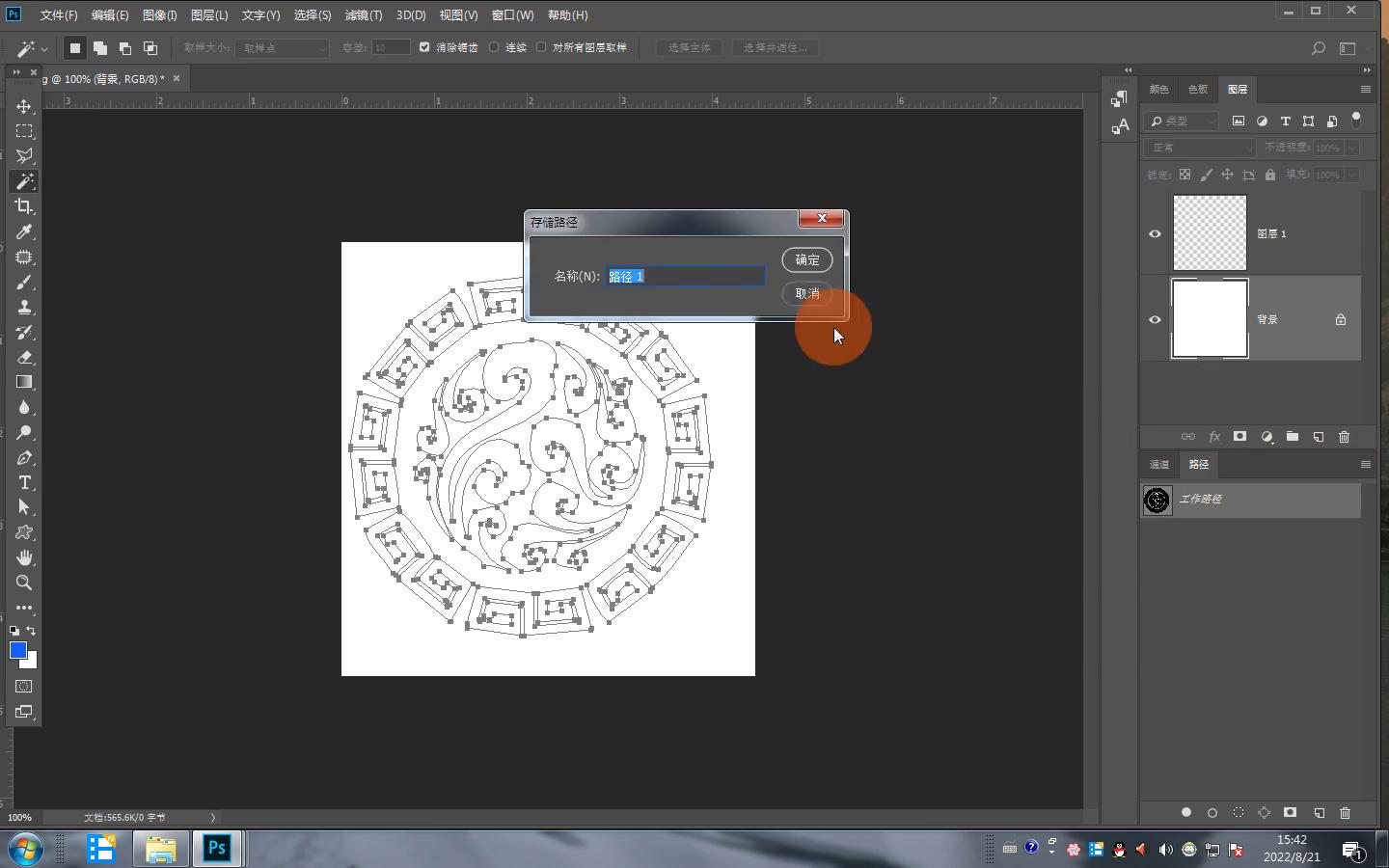Toggle visibility of 背景 layer
1389x868 pixels.
click(1155, 319)
